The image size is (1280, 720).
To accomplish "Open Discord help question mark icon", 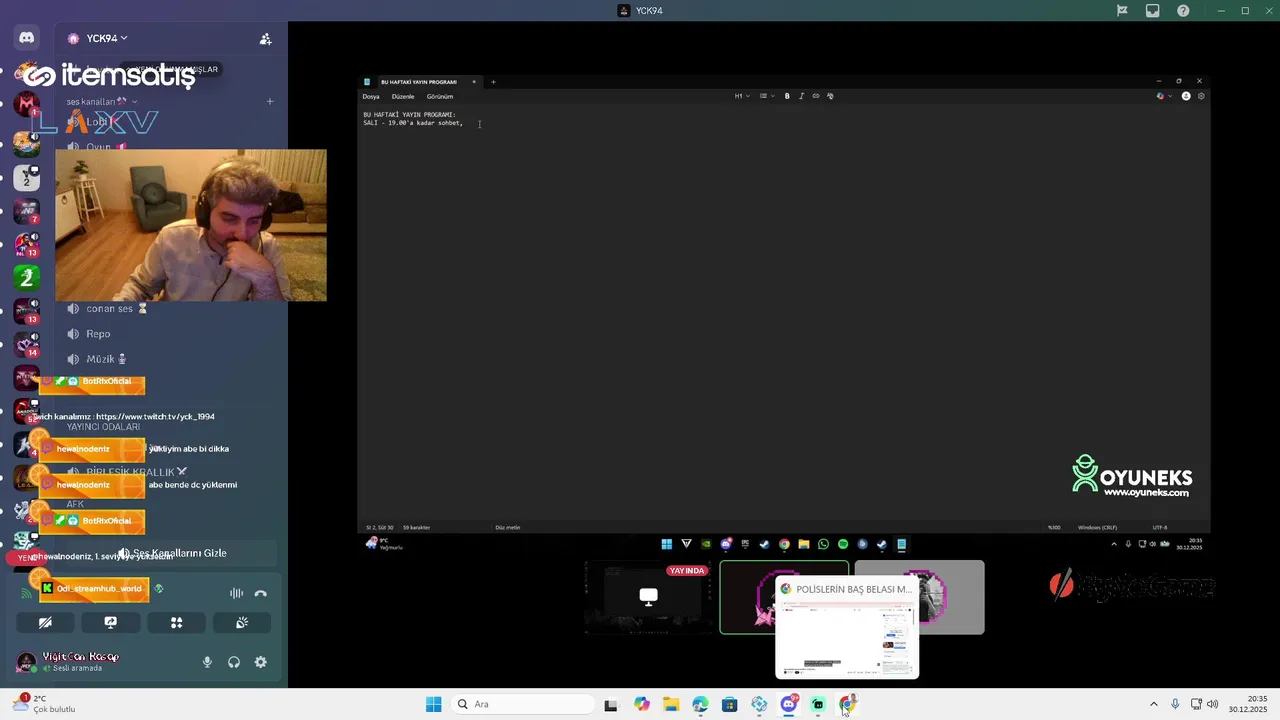I will coord(1183,10).
